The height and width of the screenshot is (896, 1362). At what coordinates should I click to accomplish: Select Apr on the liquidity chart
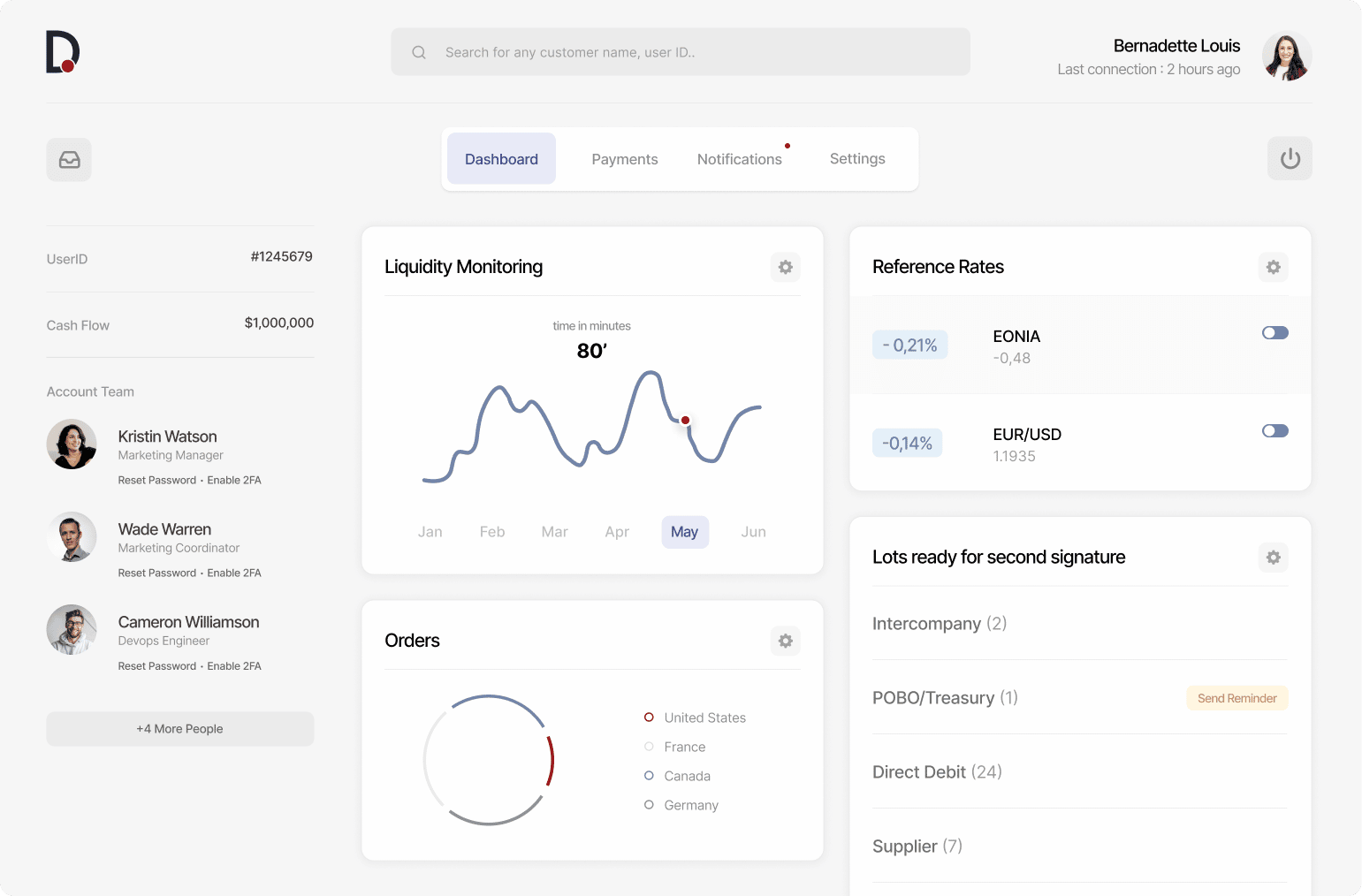(x=617, y=532)
